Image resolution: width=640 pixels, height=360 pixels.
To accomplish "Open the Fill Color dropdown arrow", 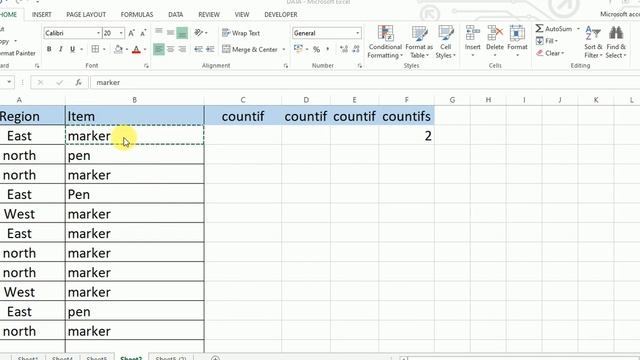I will tap(127, 49).
